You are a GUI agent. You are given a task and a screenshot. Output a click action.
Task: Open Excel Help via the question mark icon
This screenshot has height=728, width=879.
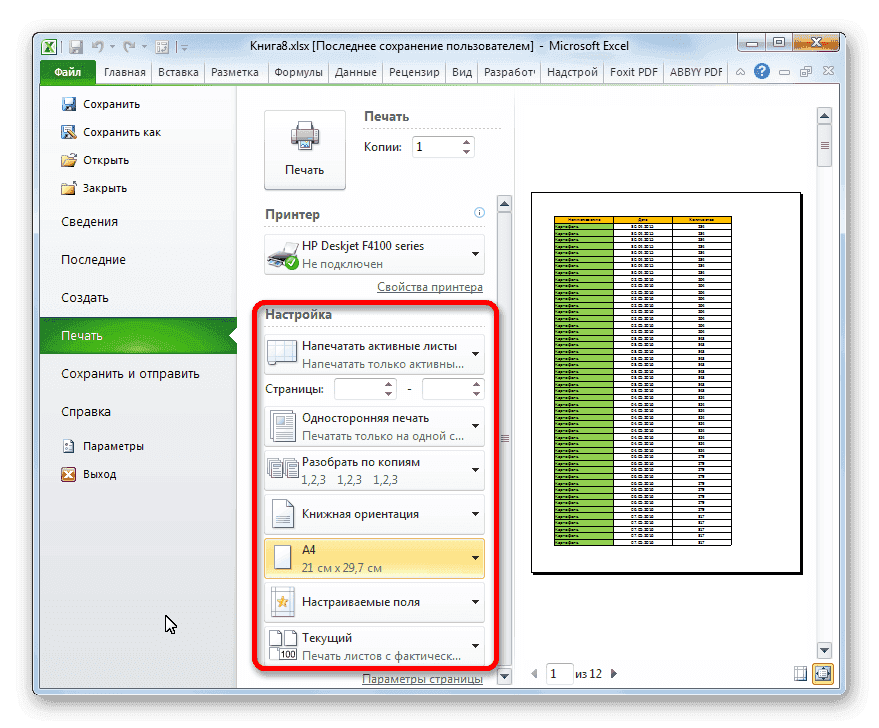click(762, 71)
